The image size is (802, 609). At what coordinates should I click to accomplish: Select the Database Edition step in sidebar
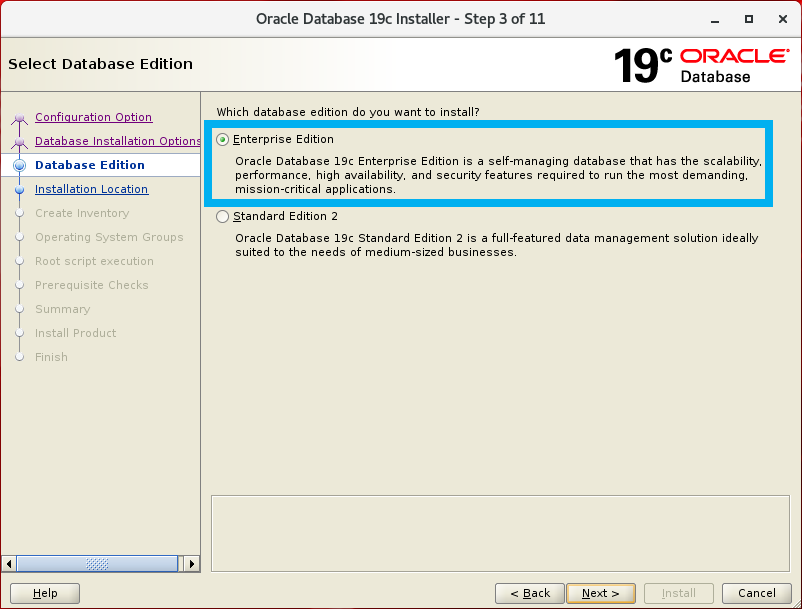tap(90, 165)
